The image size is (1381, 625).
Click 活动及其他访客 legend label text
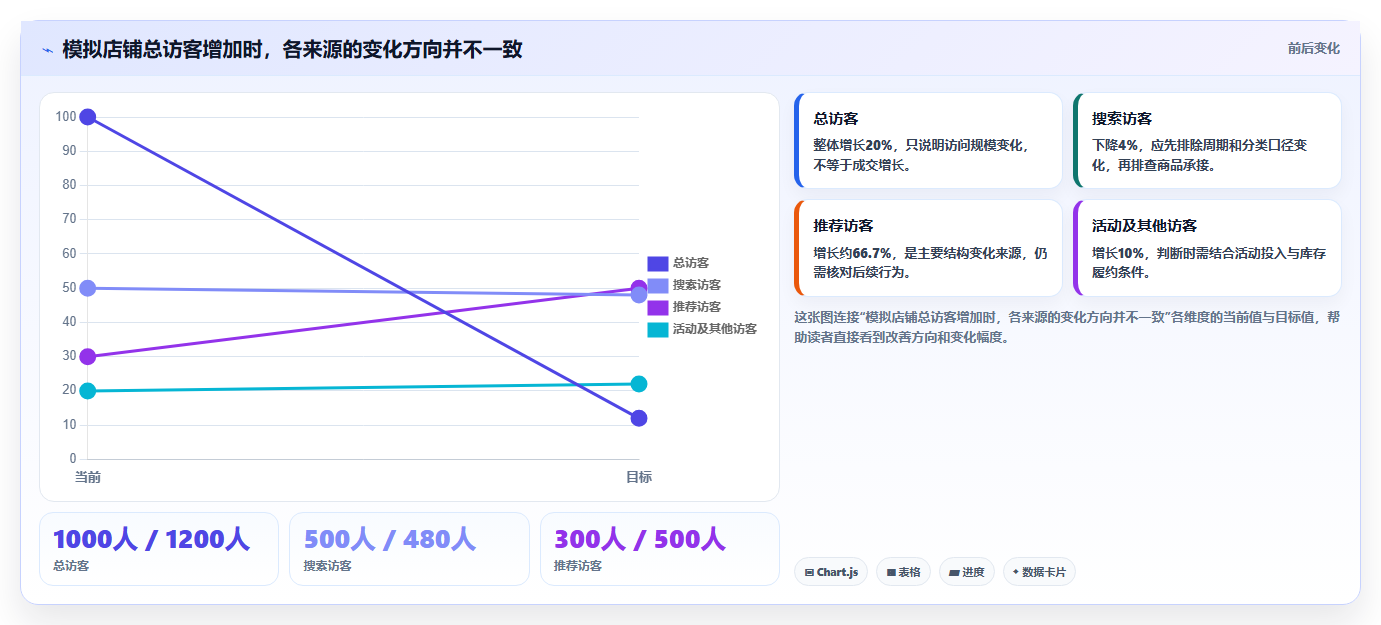(715, 329)
